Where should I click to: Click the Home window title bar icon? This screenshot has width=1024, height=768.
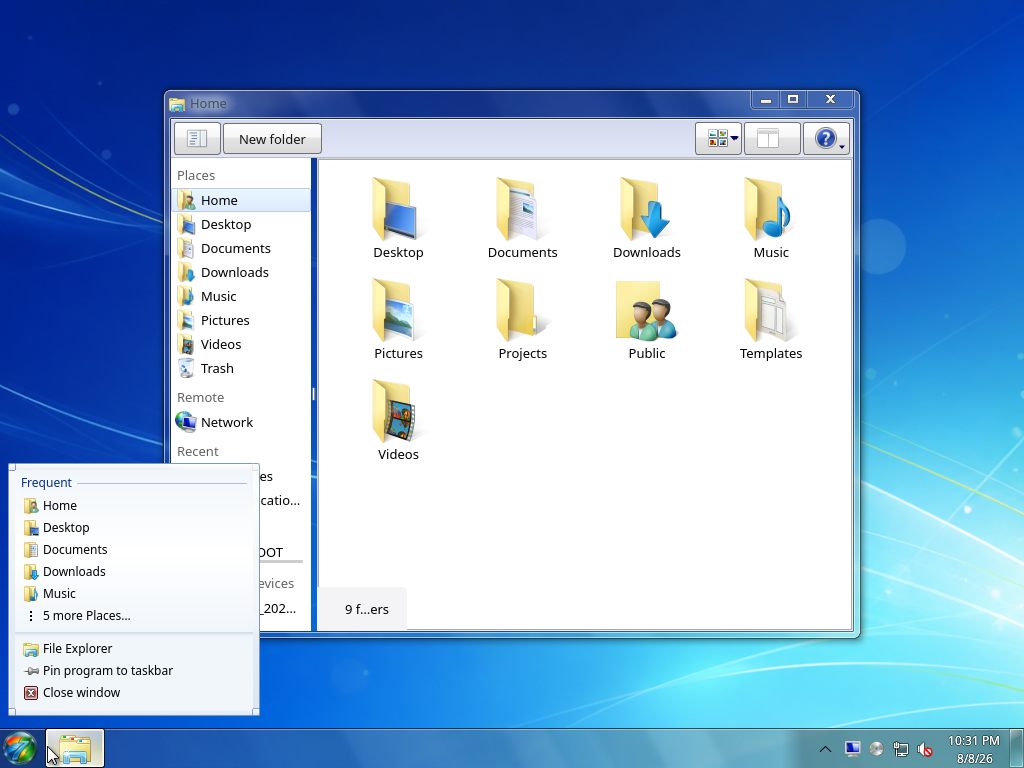(x=177, y=104)
